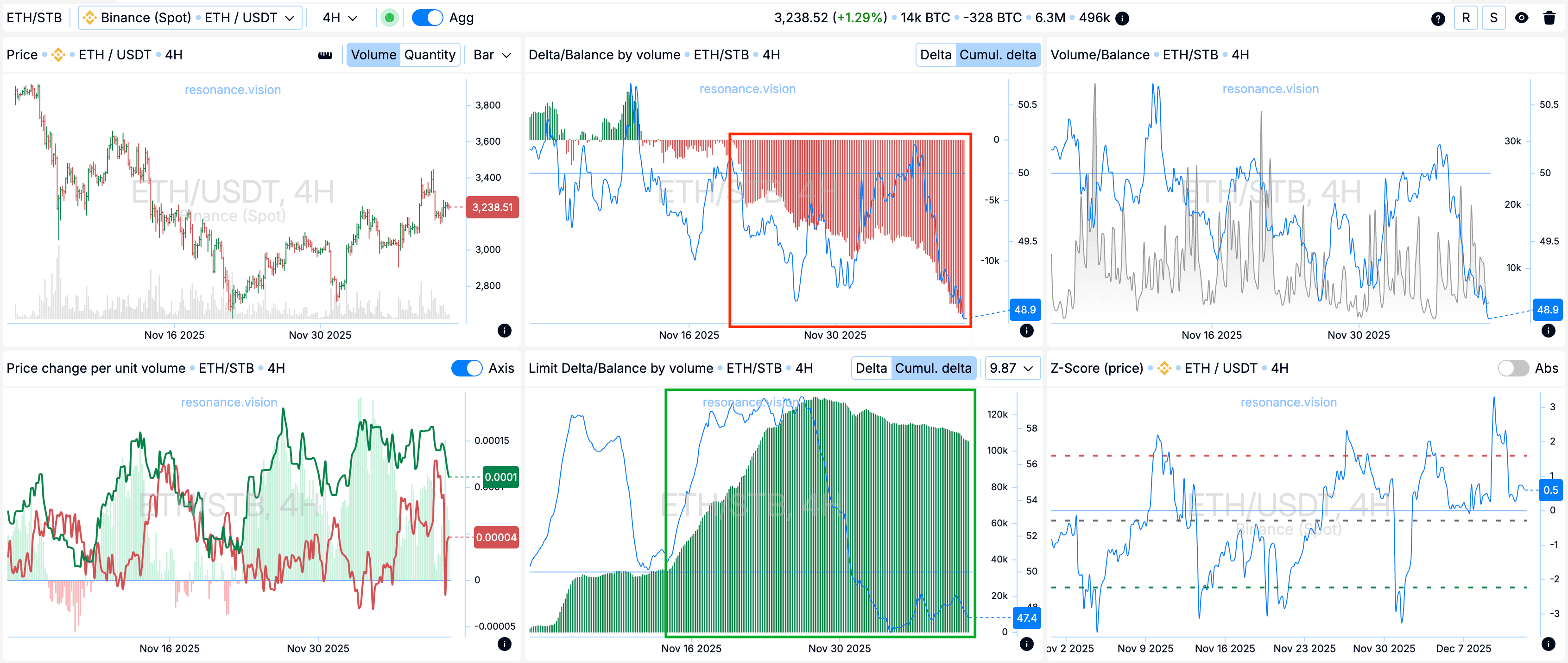Toggle the Agg switch off

pos(427,18)
